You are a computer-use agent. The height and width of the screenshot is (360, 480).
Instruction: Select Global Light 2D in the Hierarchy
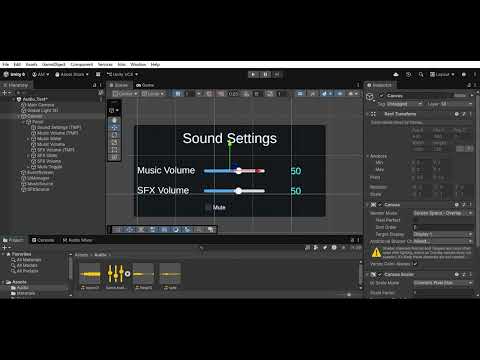pos(39,110)
